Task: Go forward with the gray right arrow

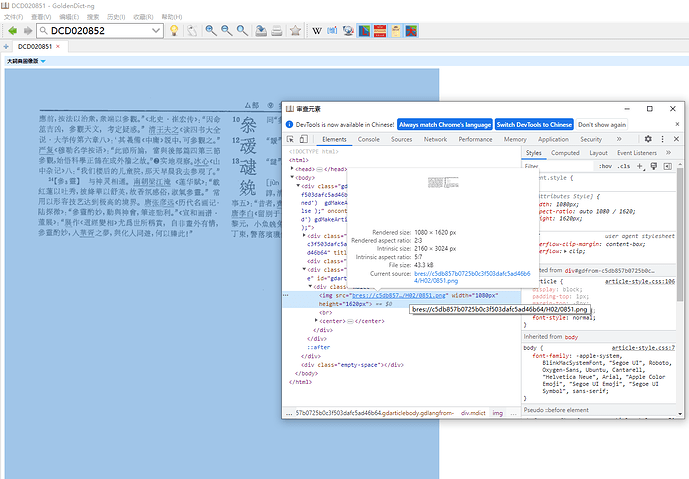Action: tap(28, 31)
